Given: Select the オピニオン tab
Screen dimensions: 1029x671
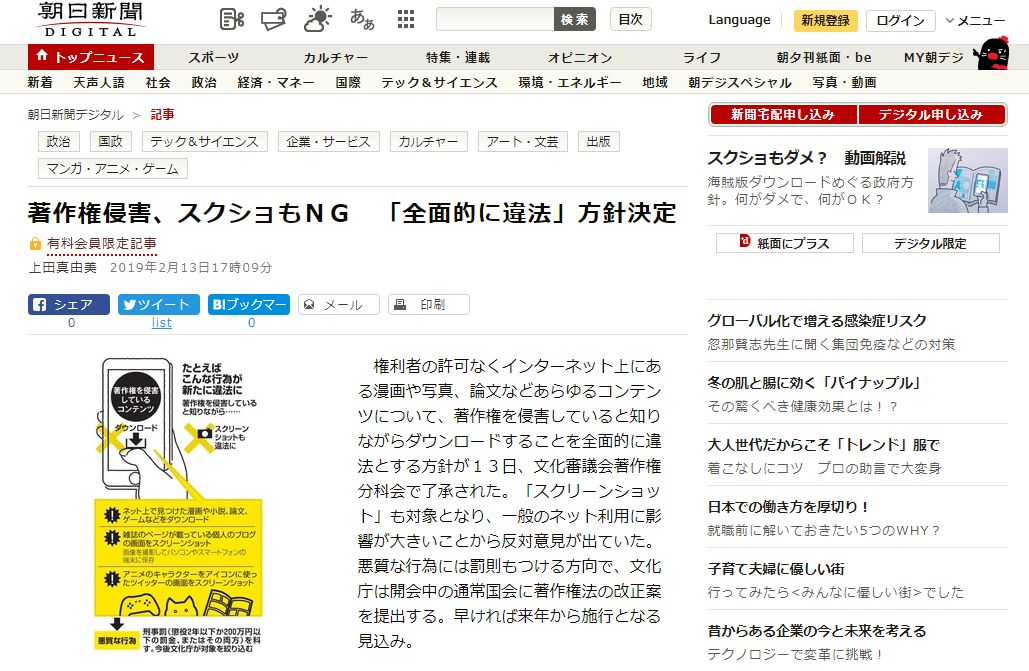Looking at the screenshot, I should (580, 57).
